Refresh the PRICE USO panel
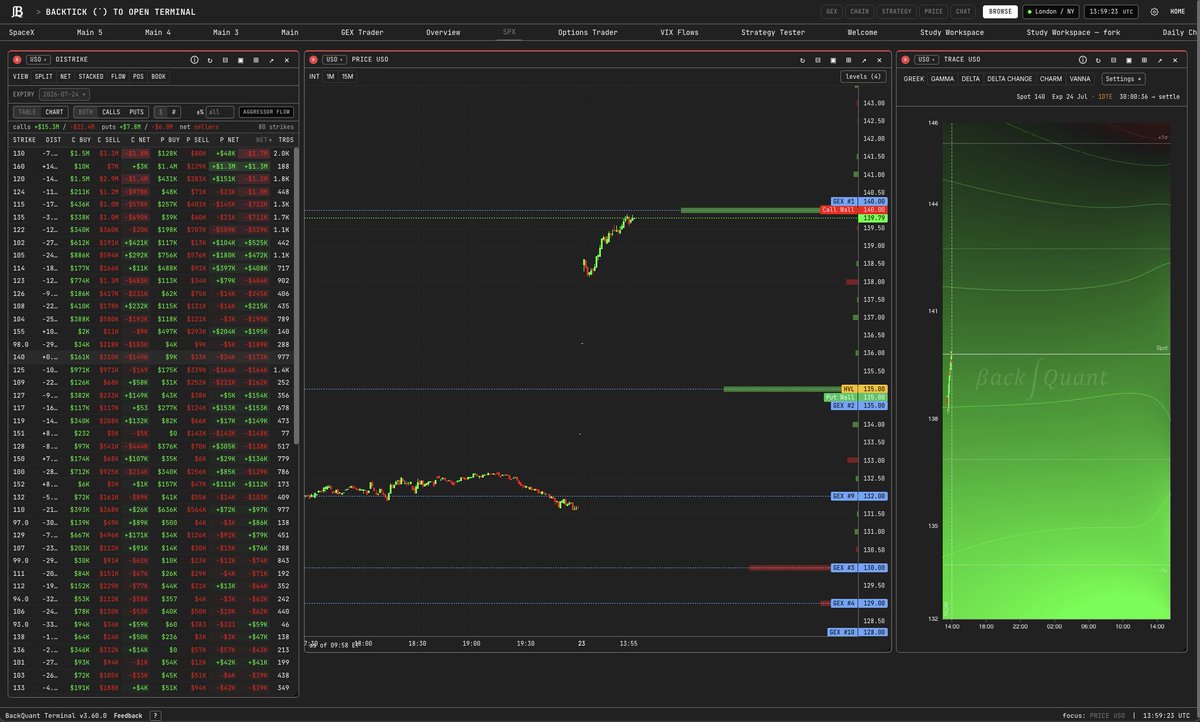Screen dimensions: 1200x722 click(802, 60)
